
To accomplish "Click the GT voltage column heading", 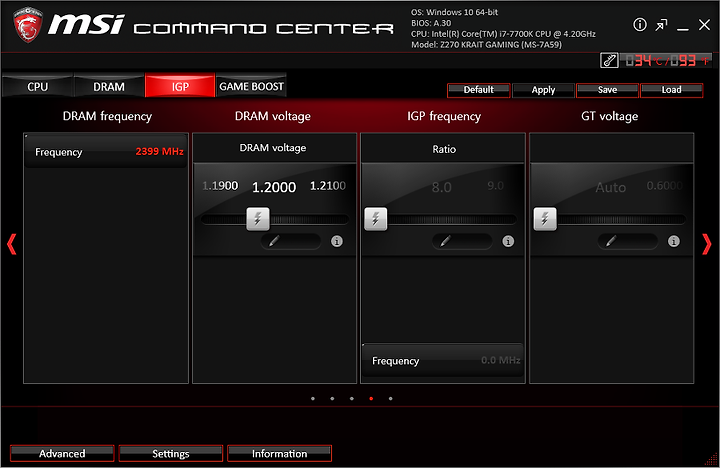I will [609, 116].
